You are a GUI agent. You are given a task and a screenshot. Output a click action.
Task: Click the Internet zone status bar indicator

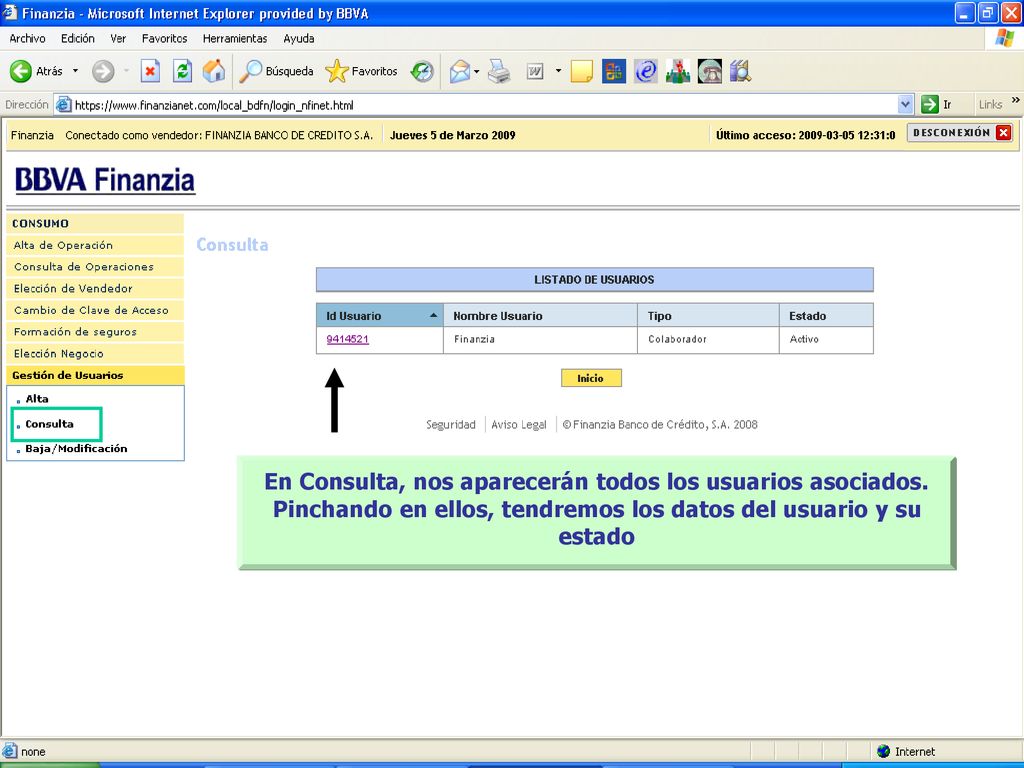pyautogui.click(x=906, y=751)
